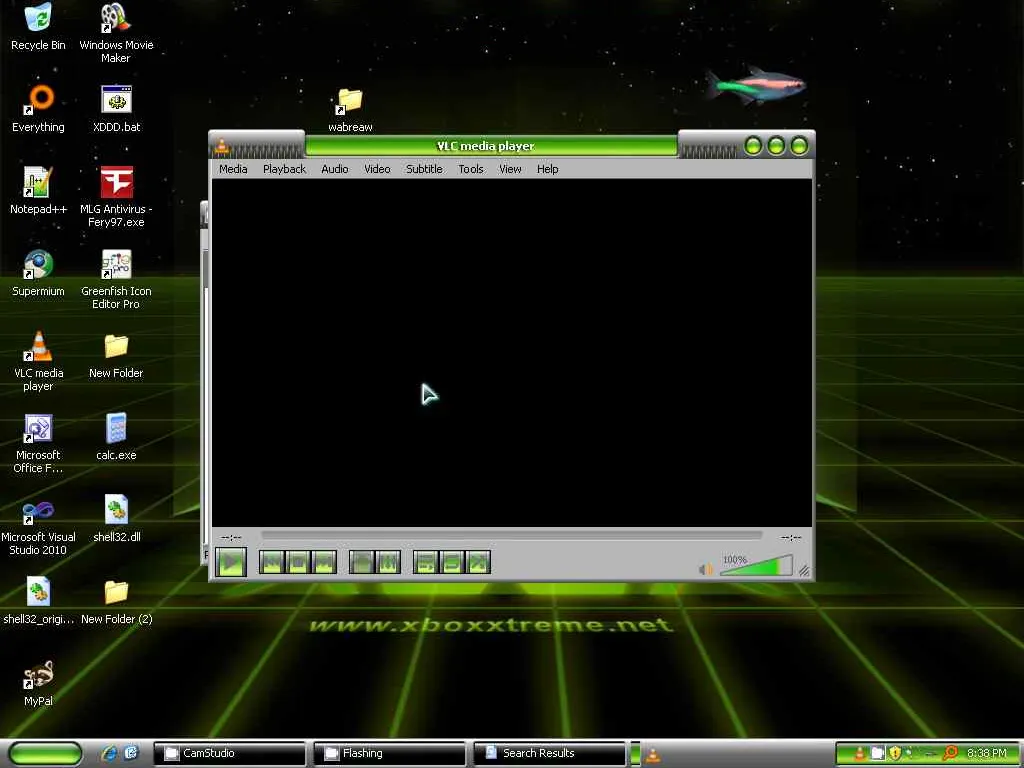1024x768 pixels.
Task: Select the Notepad++ desktop shortcut
Action: tap(38, 191)
